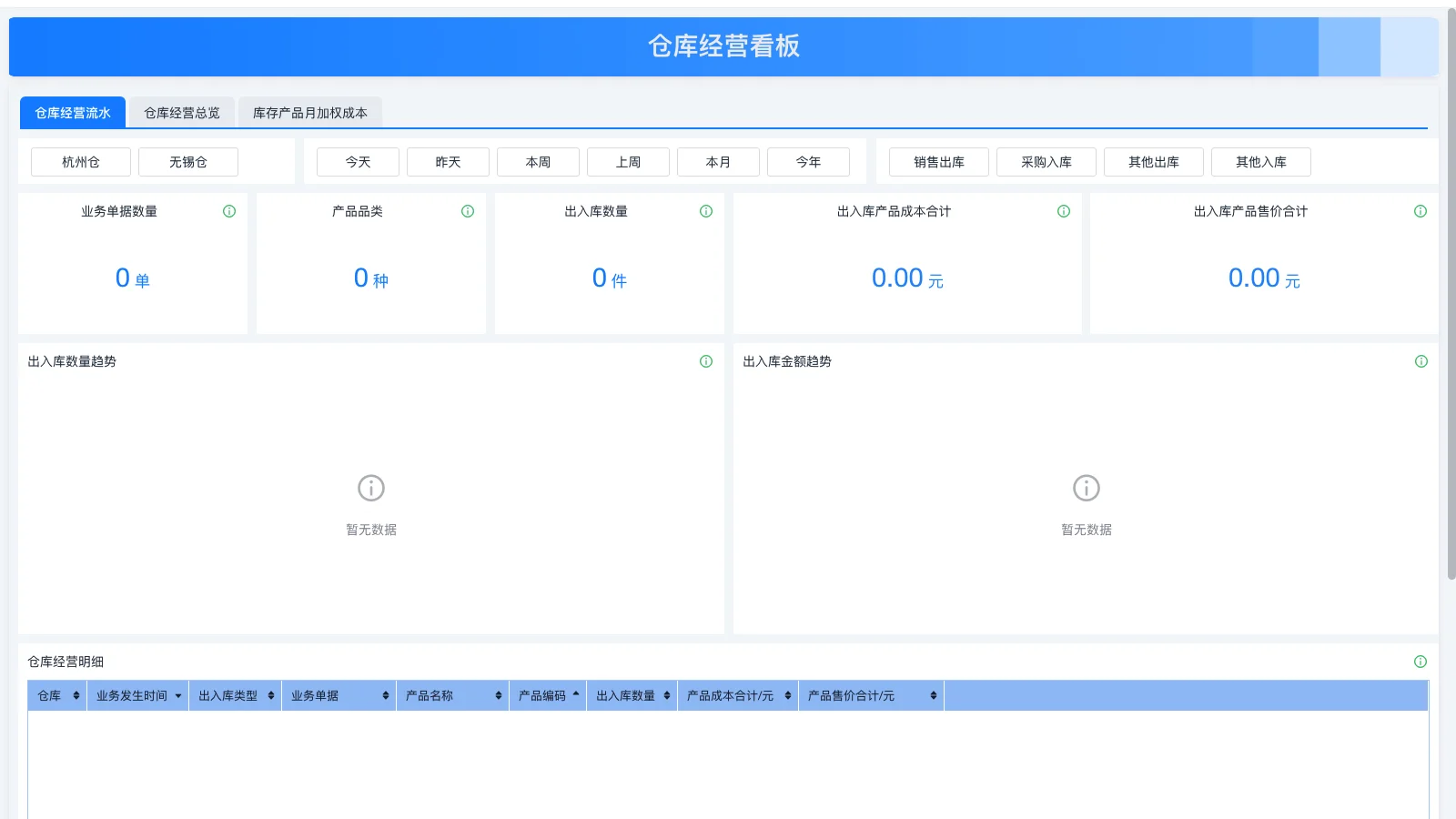Open the sort dropdown on 仓库 column
Image resolution: width=1456 pixels, height=819 pixels.
tap(74, 695)
